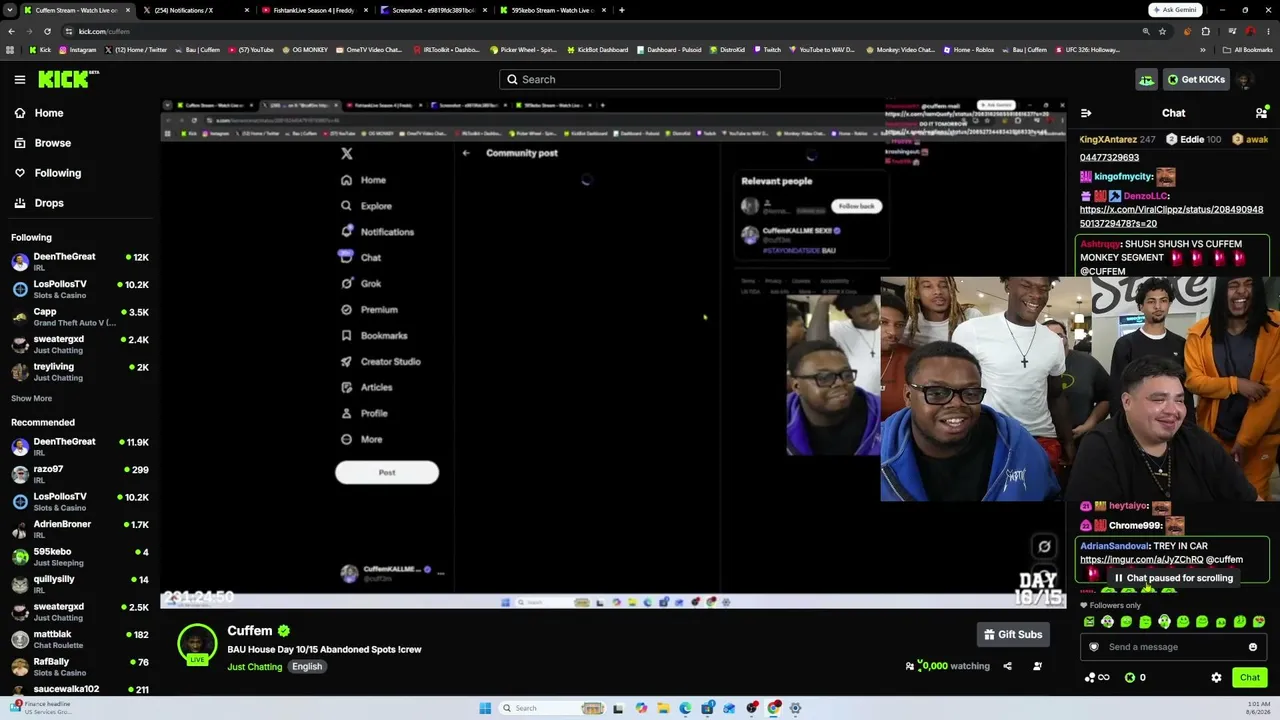Switch to the Notifications / X tab
This screenshot has width=1280, height=720.
tap(195, 10)
